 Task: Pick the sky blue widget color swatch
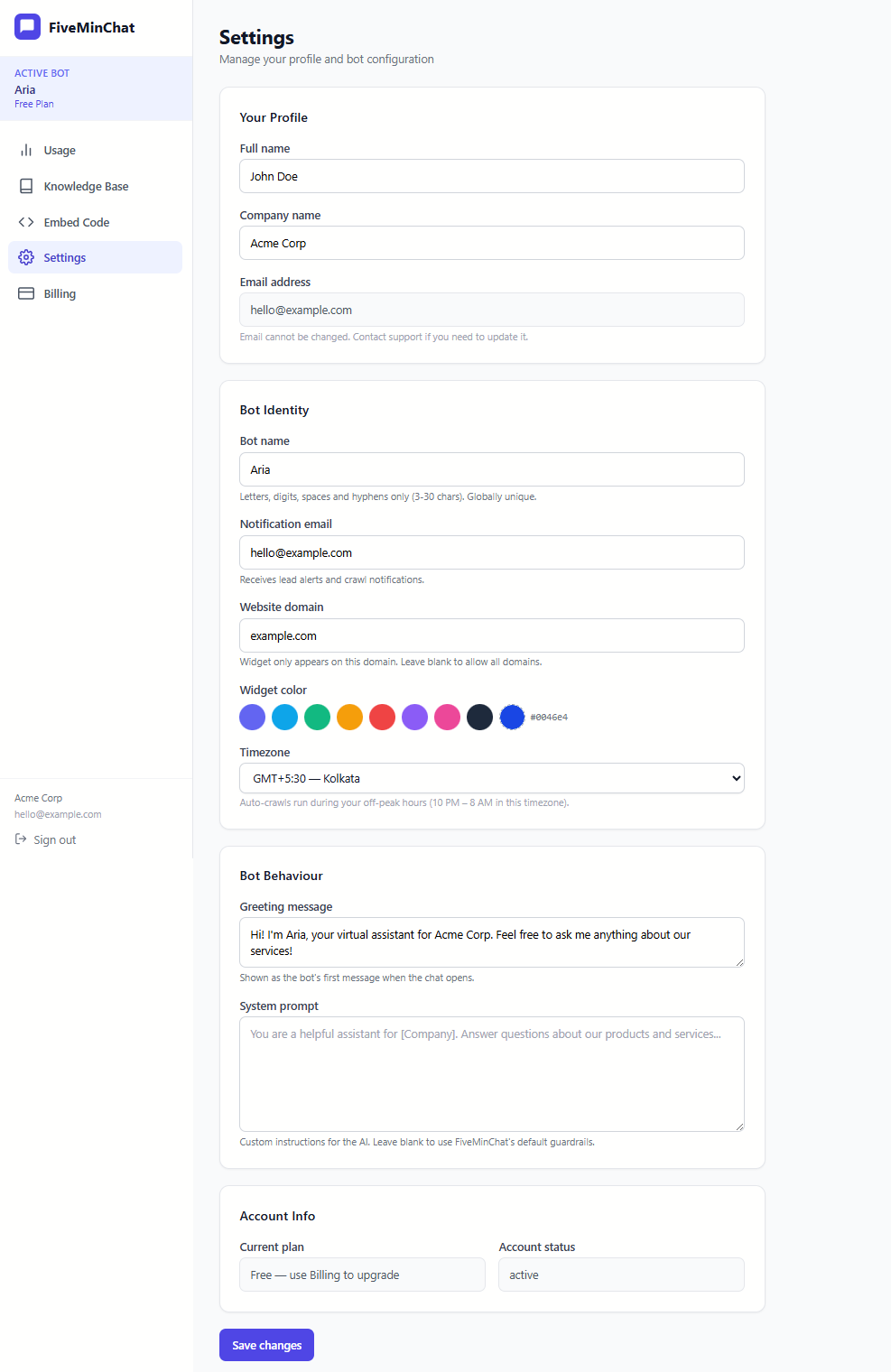click(x=285, y=717)
